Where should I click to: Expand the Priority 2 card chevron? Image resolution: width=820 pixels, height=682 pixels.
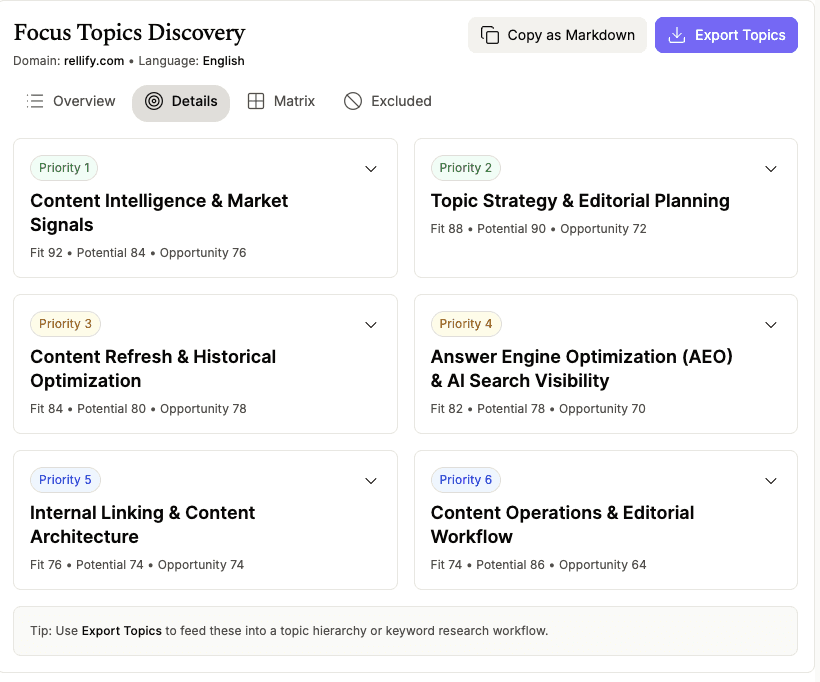point(771,169)
